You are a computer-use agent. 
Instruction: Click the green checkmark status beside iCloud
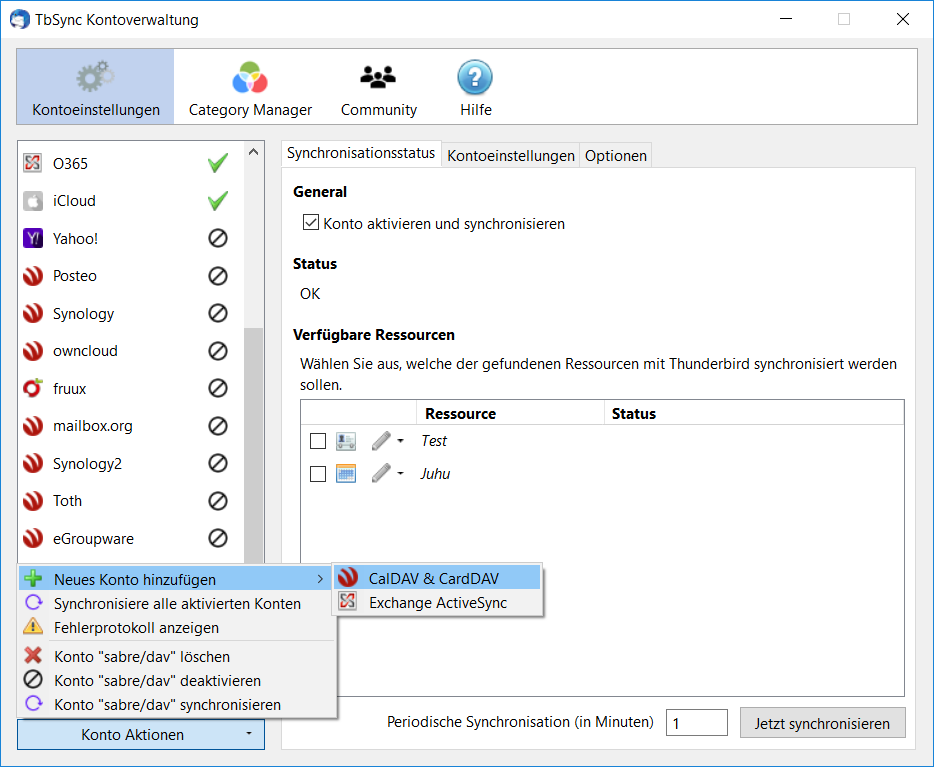(218, 201)
